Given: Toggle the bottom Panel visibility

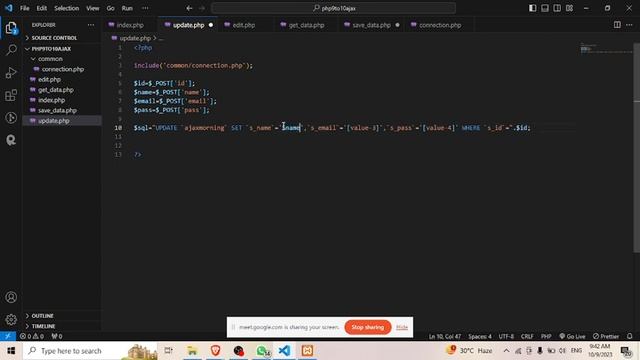Looking at the screenshot, I should [545, 8].
